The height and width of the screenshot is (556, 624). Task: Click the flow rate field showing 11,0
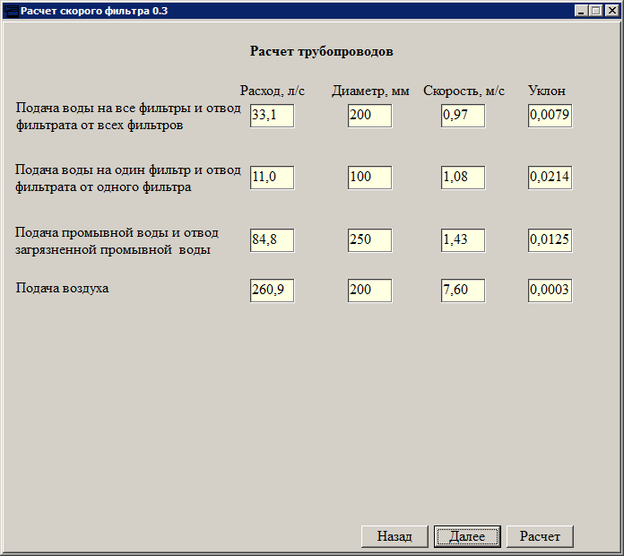click(x=272, y=178)
